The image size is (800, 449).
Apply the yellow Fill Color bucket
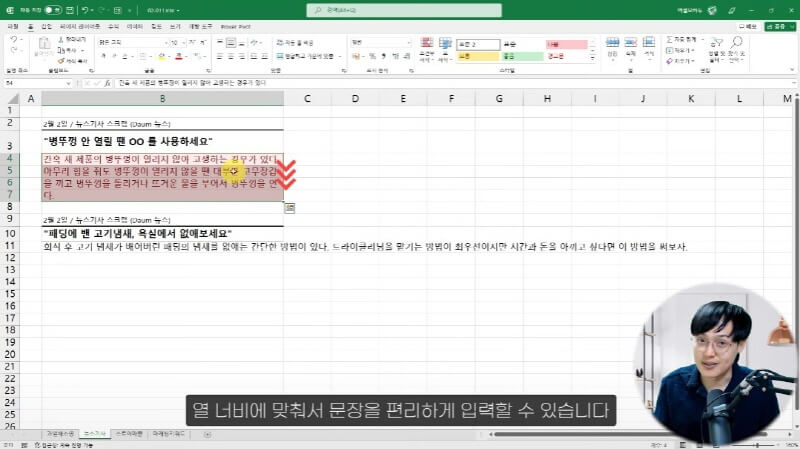(x=161, y=56)
